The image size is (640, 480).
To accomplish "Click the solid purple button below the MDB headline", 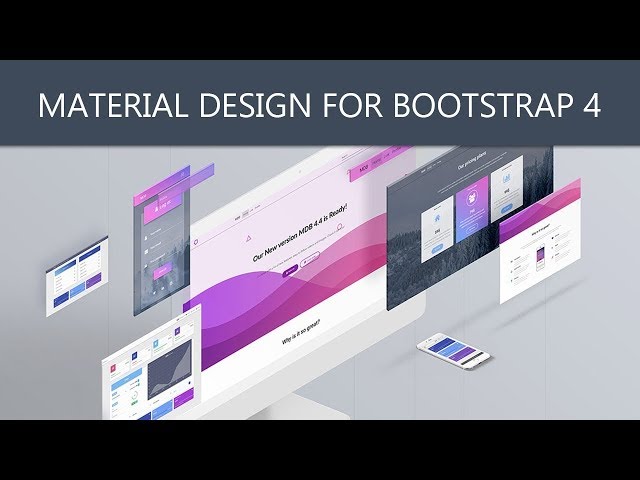I will pyautogui.click(x=291, y=270).
